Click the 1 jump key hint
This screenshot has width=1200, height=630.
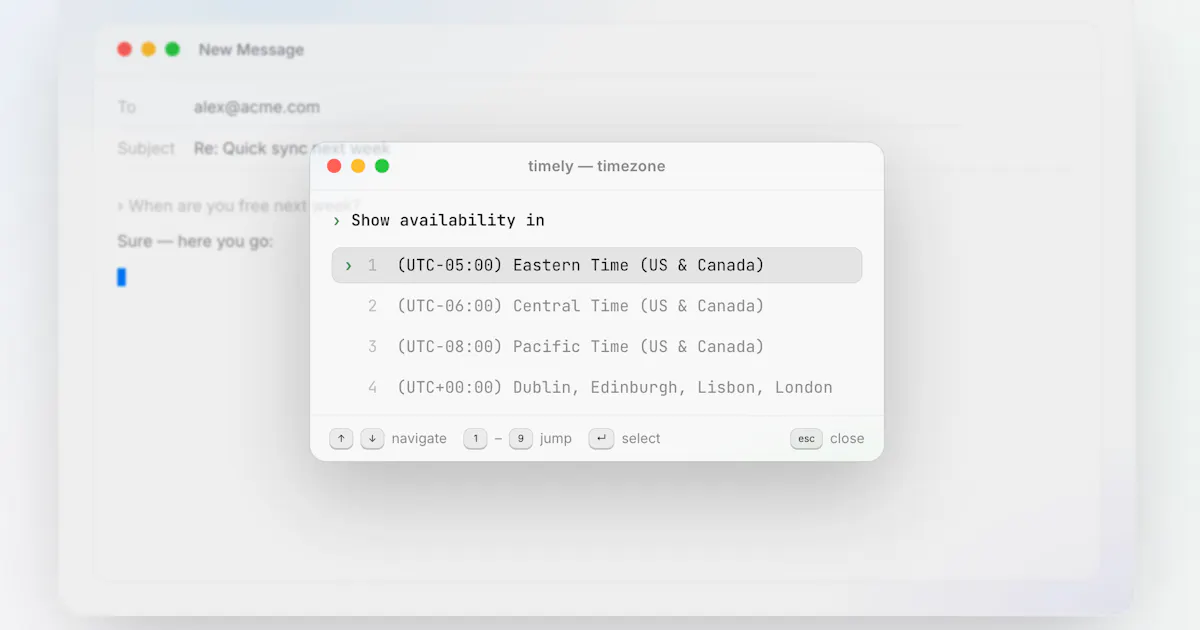click(475, 439)
